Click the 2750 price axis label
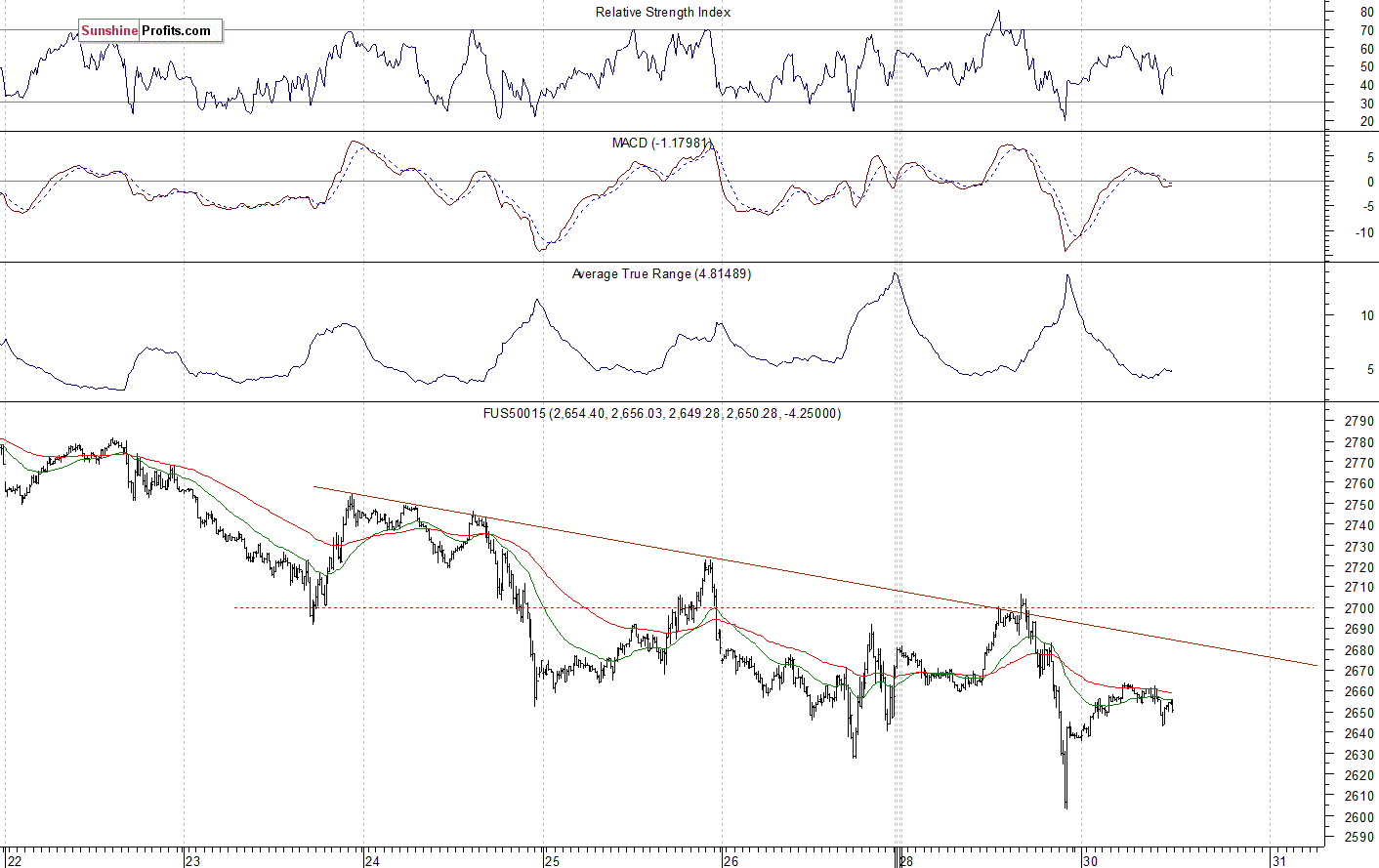The image size is (1379, 868). (x=1358, y=505)
